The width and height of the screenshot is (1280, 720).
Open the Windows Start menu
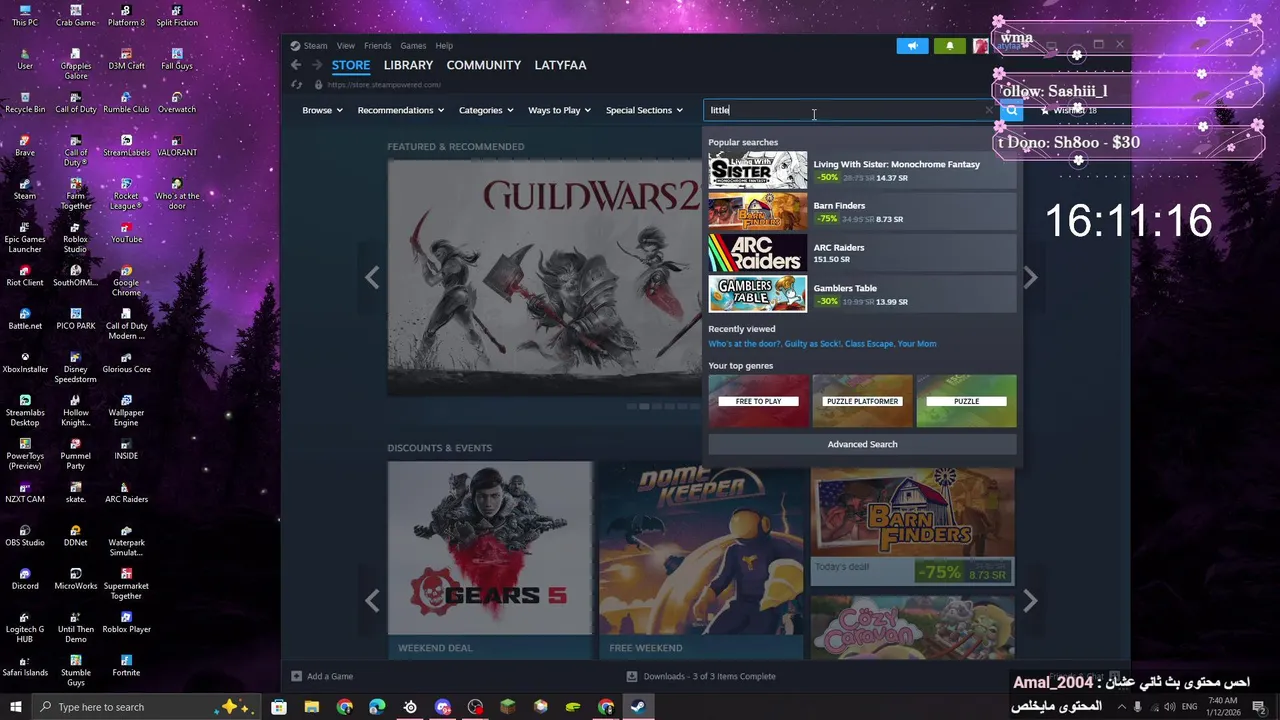pos(16,707)
